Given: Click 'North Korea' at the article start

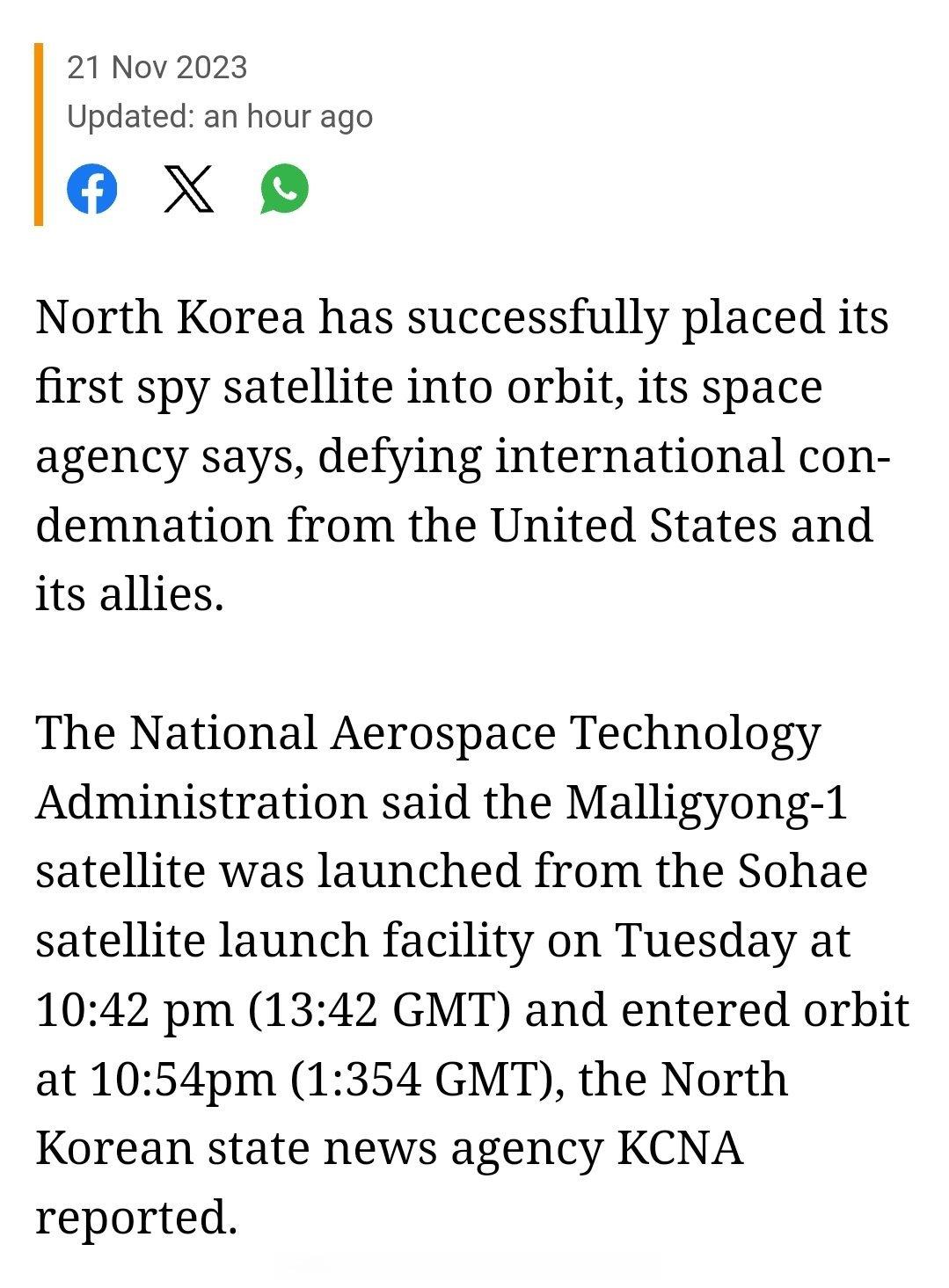Looking at the screenshot, I should tap(170, 317).
